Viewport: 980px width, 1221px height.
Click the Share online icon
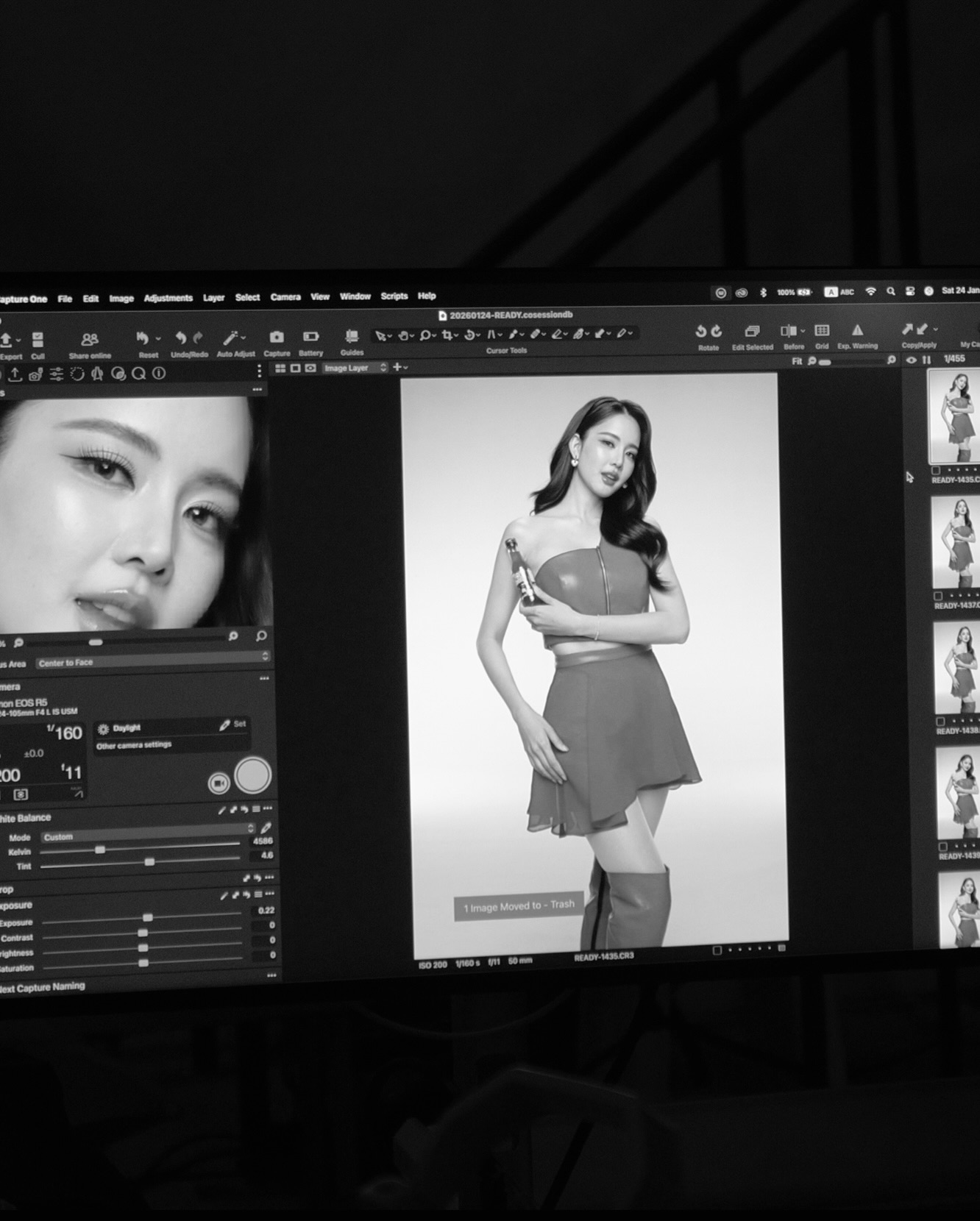90,339
